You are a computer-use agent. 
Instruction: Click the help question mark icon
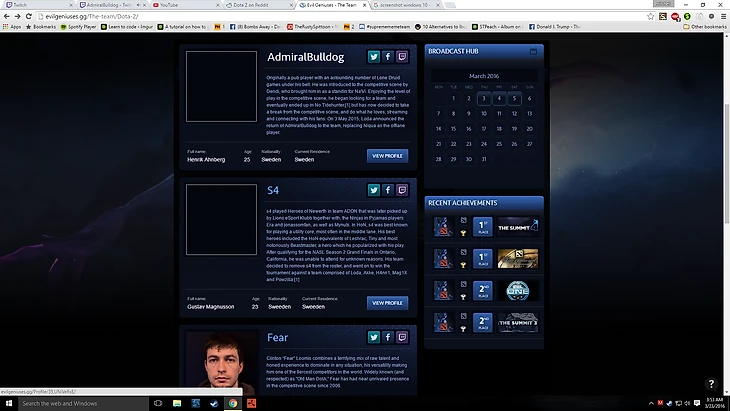click(x=711, y=384)
